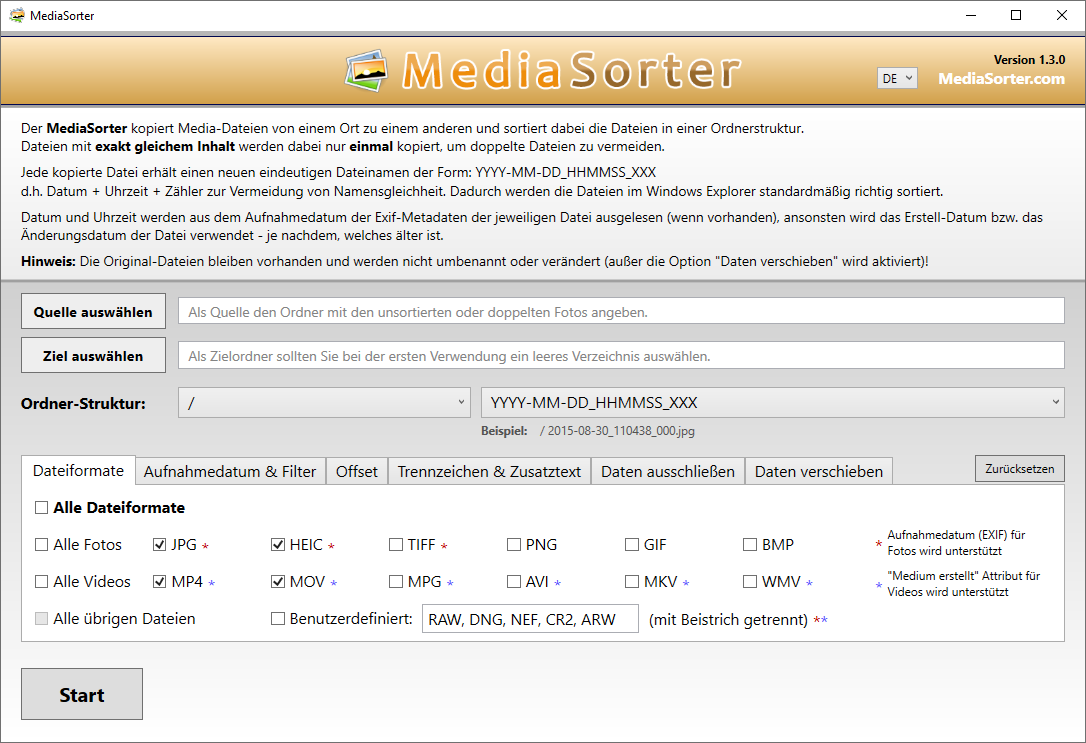Toggle the Alle Dateiformate checkbox
The width and height of the screenshot is (1086, 743).
click(42, 508)
